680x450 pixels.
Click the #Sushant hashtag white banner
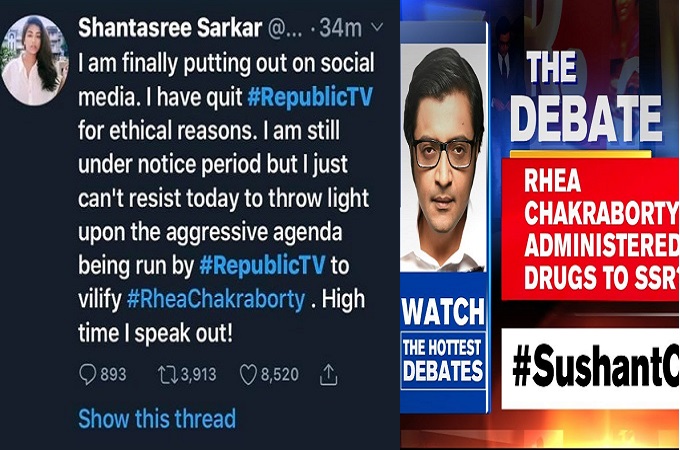tap(591, 368)
